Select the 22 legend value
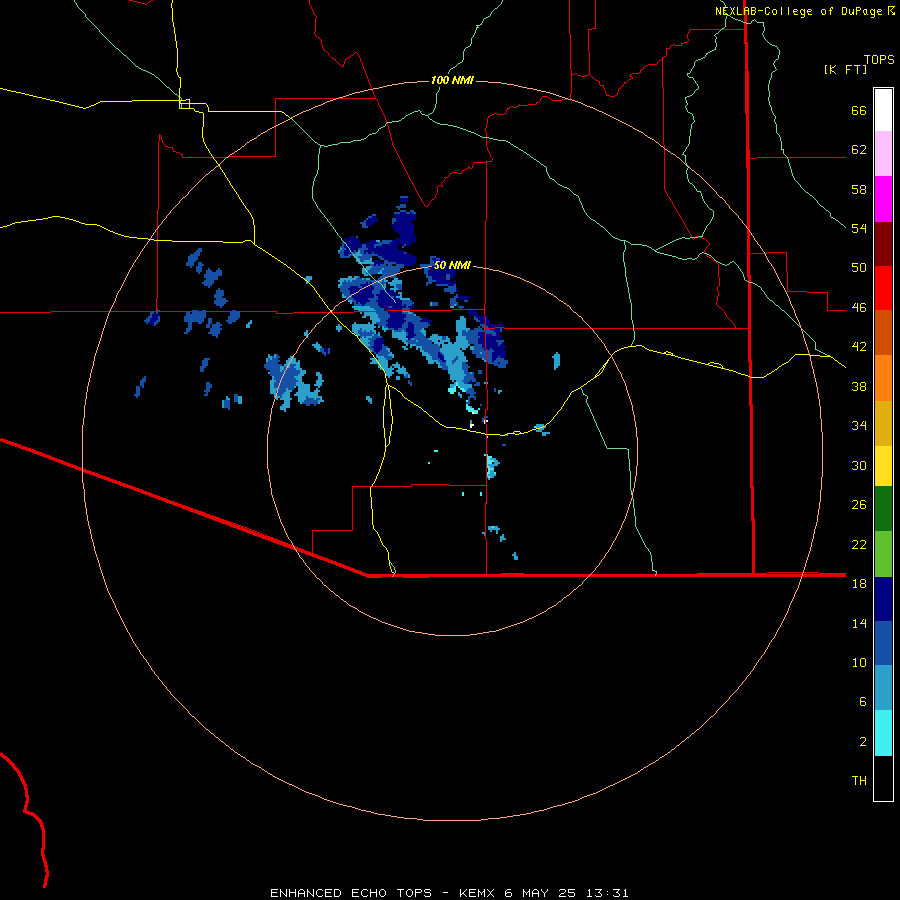900x900 pixels. (x=859, y=544)
